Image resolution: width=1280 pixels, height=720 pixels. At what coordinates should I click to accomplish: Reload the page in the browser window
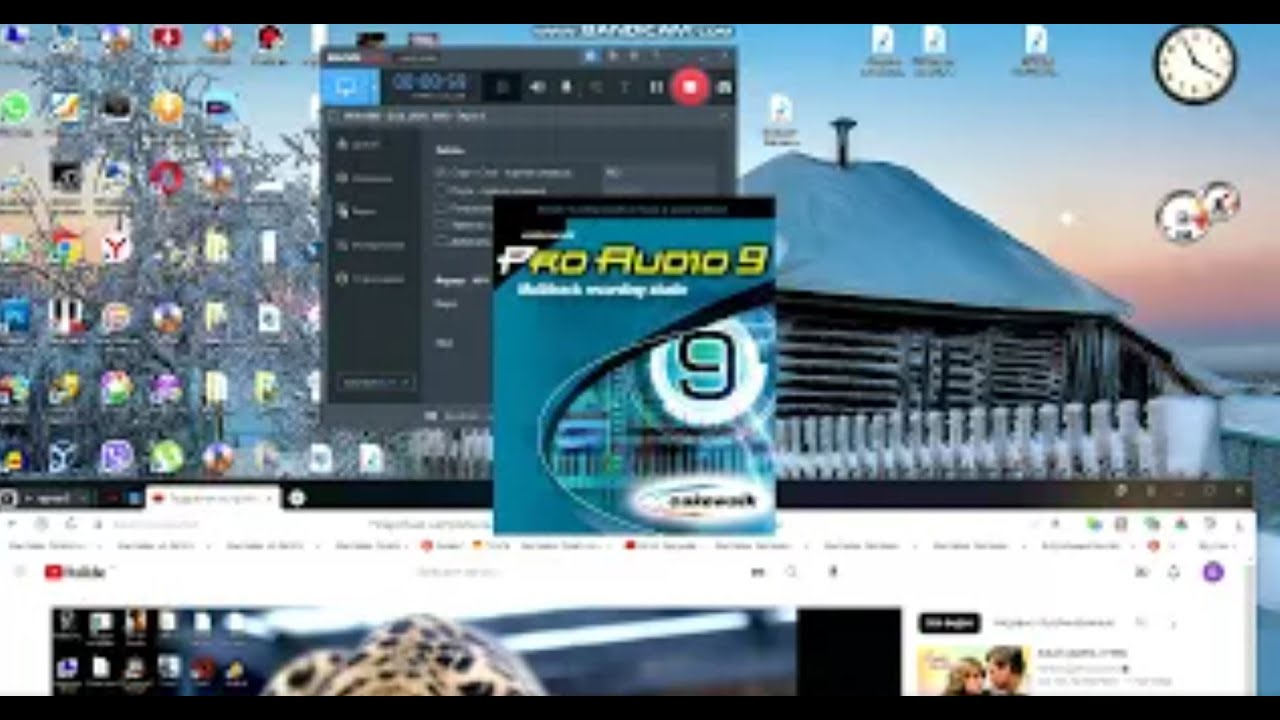(x=71, y=523)
